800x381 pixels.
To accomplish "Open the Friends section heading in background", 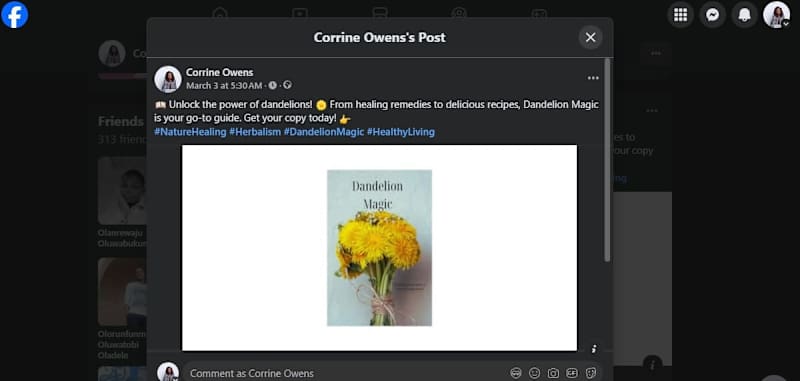I will point(120,121).
